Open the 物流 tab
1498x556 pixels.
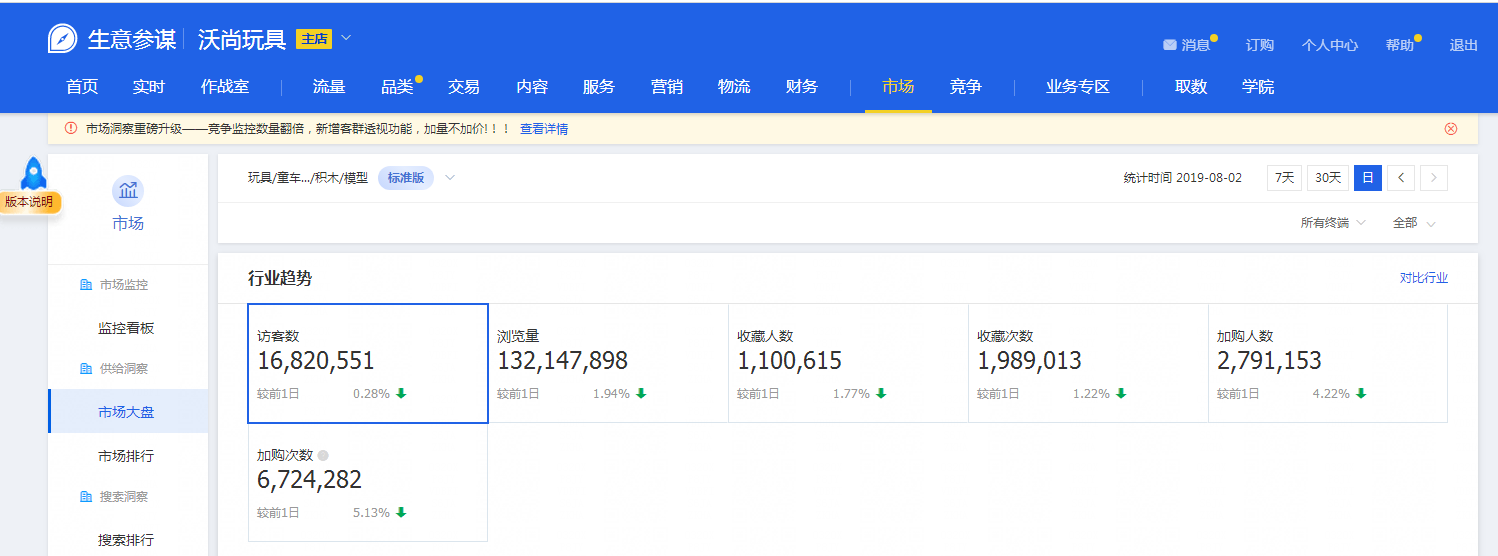[734, 87]
